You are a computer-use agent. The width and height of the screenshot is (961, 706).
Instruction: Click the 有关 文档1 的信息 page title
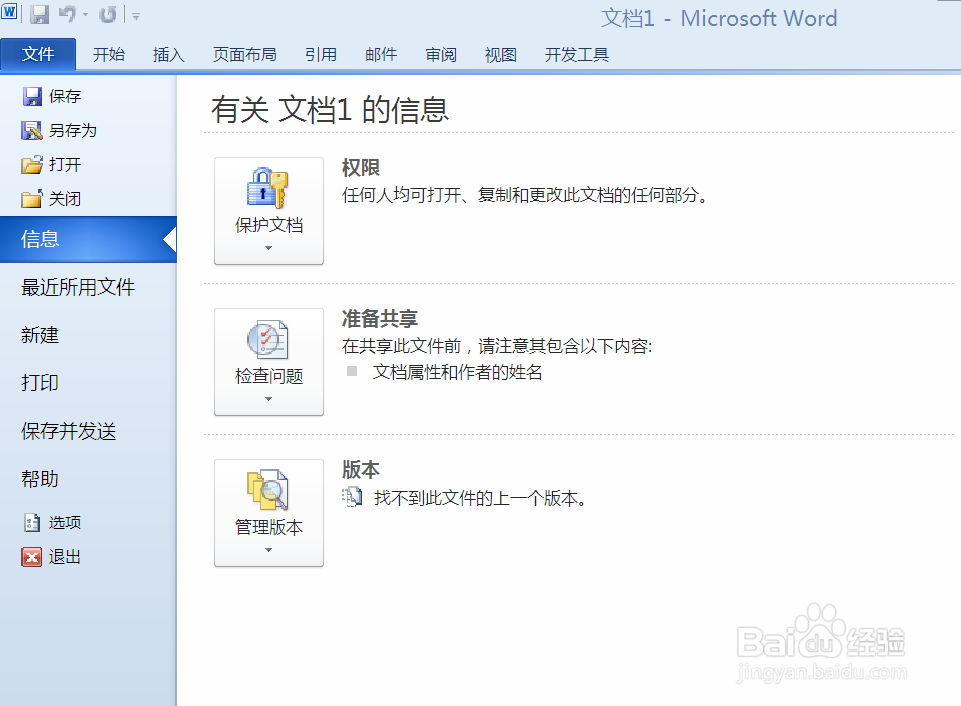pos(330,110)
